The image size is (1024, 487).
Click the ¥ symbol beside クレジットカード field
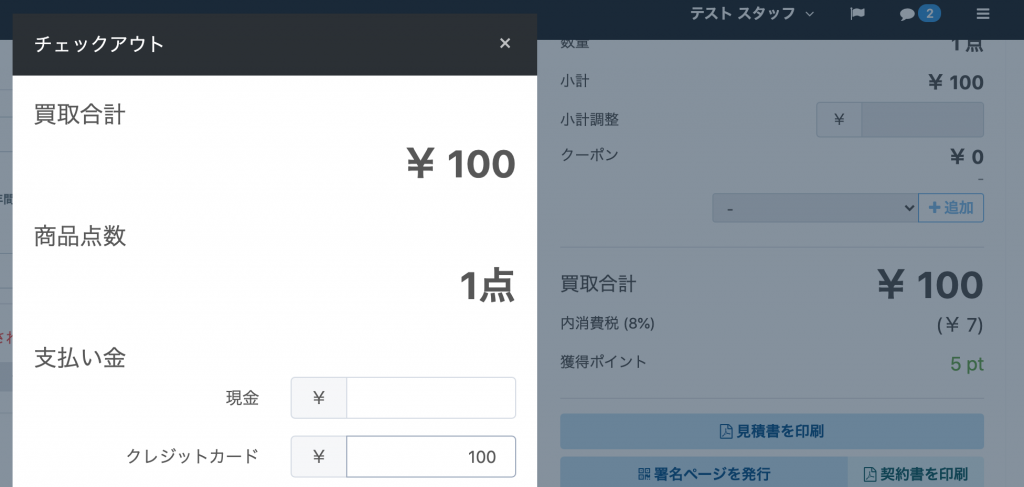click(319, 457)
